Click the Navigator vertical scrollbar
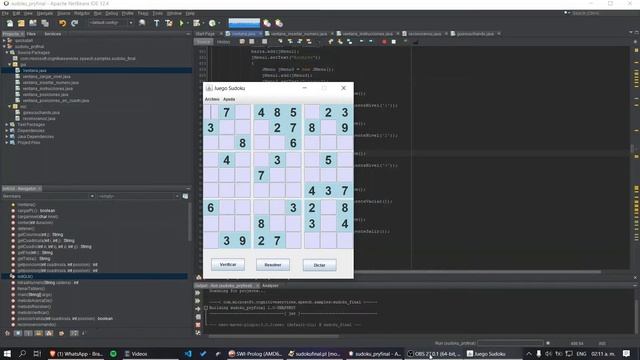 click(x=189, y=222)
